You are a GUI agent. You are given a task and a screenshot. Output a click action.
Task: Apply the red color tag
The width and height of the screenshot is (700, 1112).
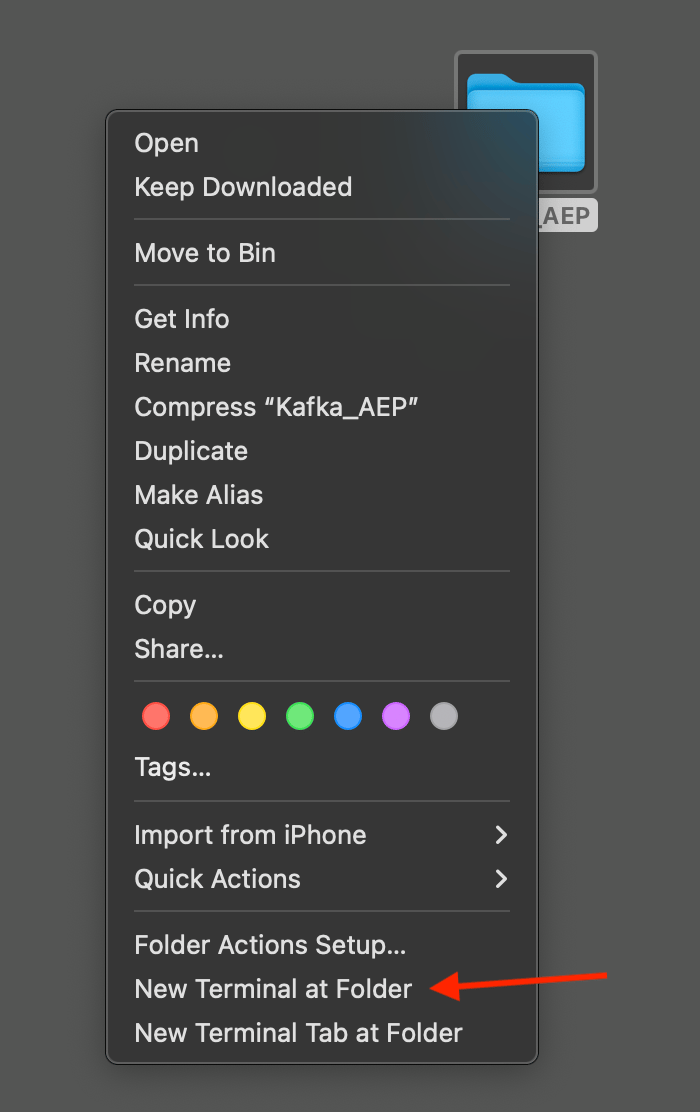tap(156, 716)
